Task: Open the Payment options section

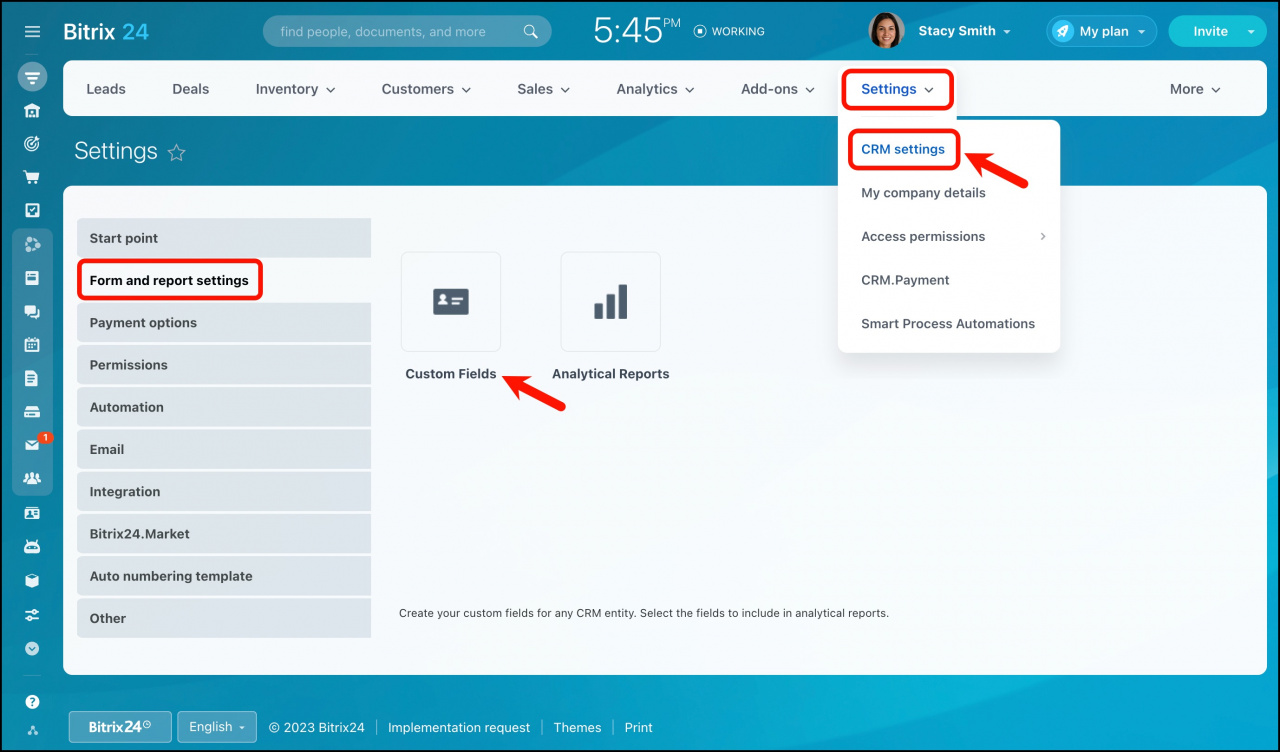Action: pyautogui.click(x=224, y=323)
